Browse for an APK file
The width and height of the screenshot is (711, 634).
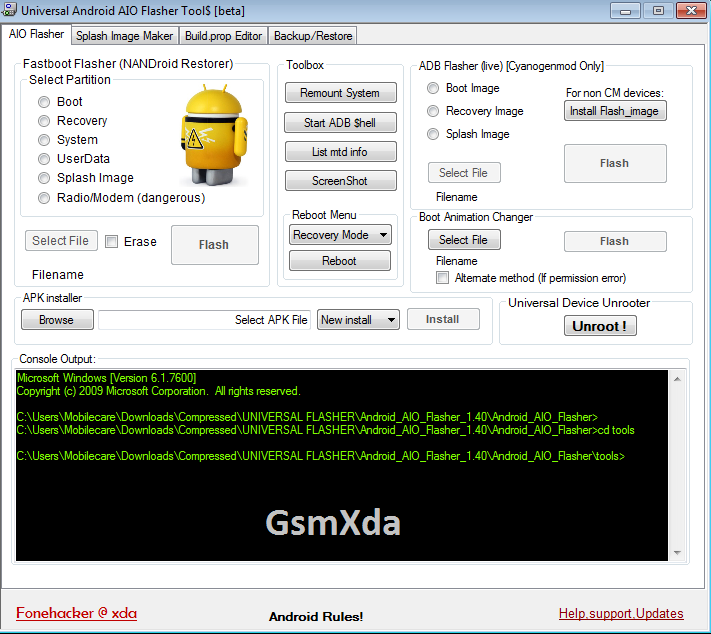coord(57,320)
